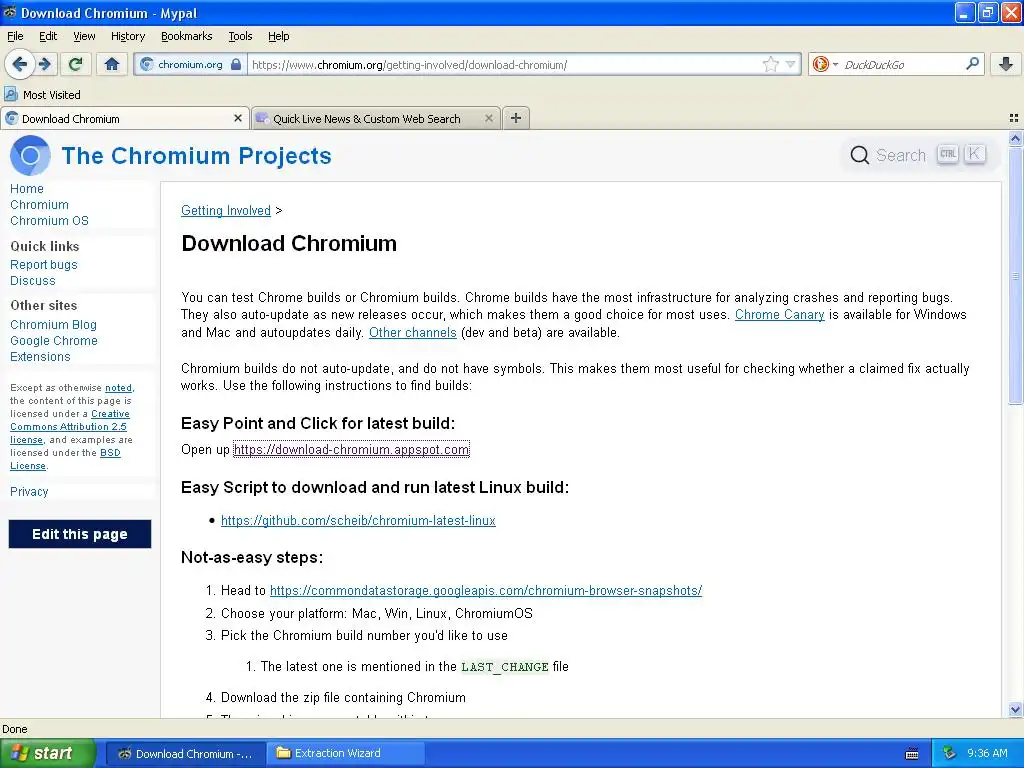Open the Report bugs link
This screenshot has height=768, width=1024.
coord(44,264)
